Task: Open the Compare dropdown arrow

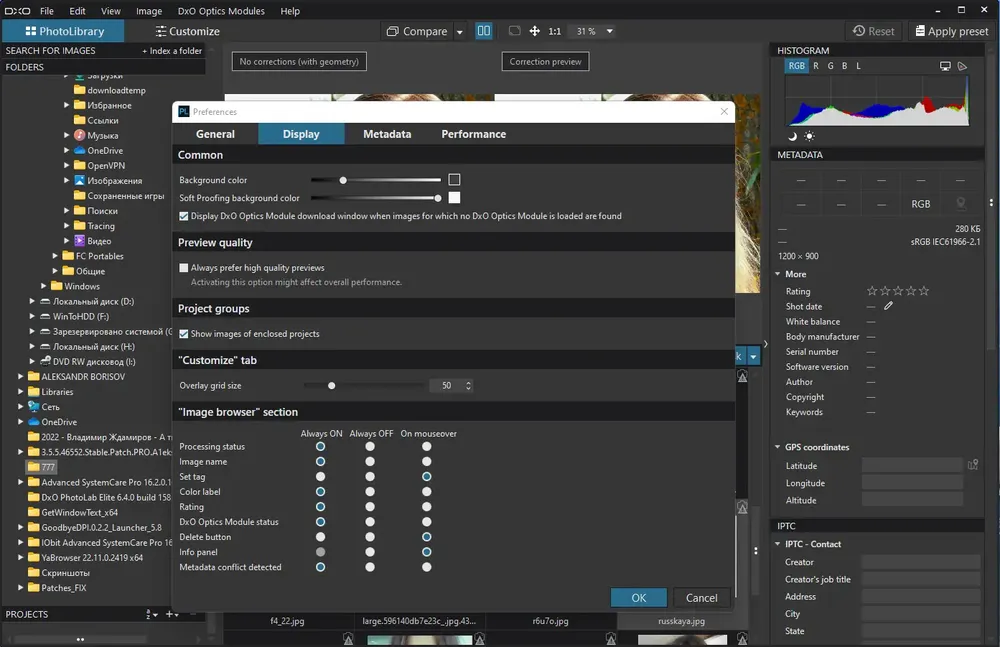Action: [x=460, y=32]
